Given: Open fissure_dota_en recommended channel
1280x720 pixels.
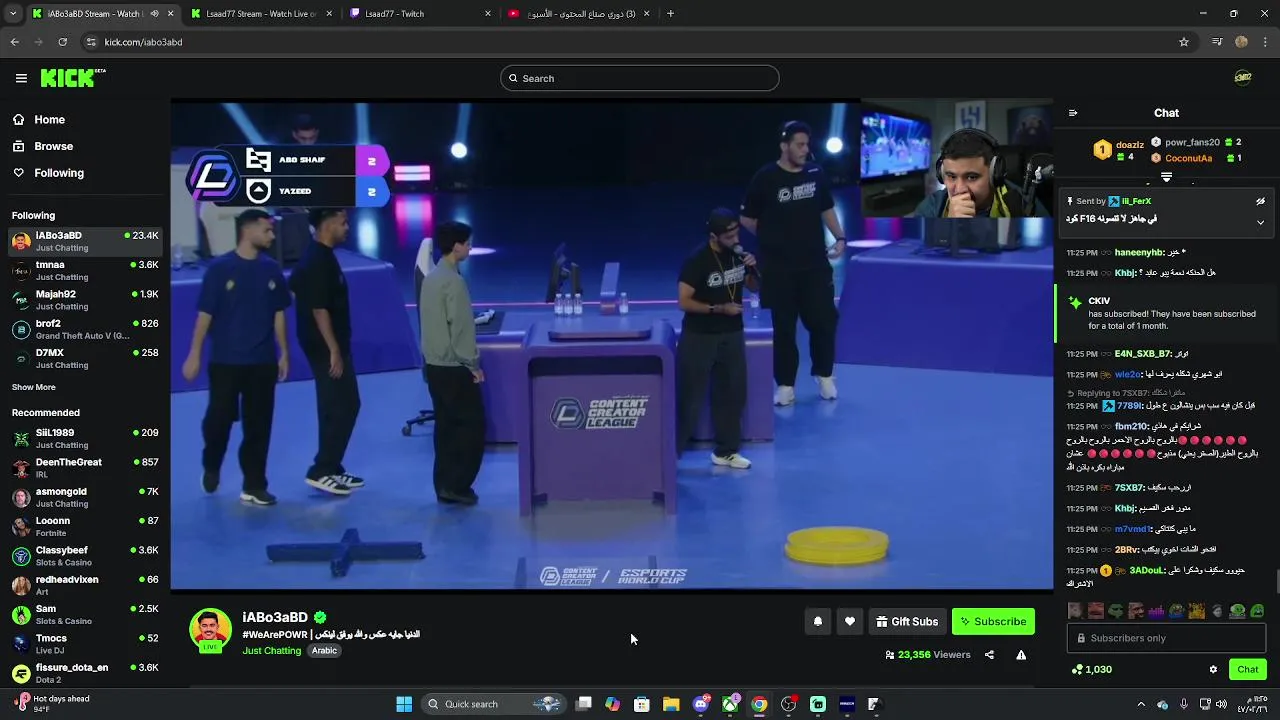Looking at the screenshot, I should [85, 673].
